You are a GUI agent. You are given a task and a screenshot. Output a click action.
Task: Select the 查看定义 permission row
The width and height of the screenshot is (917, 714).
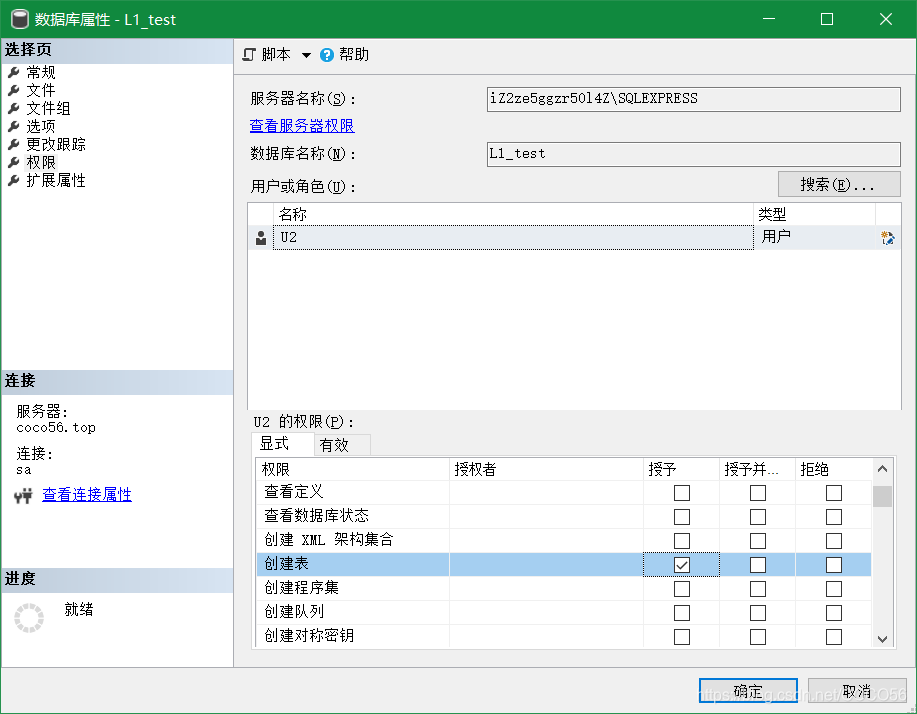[564, 493]
